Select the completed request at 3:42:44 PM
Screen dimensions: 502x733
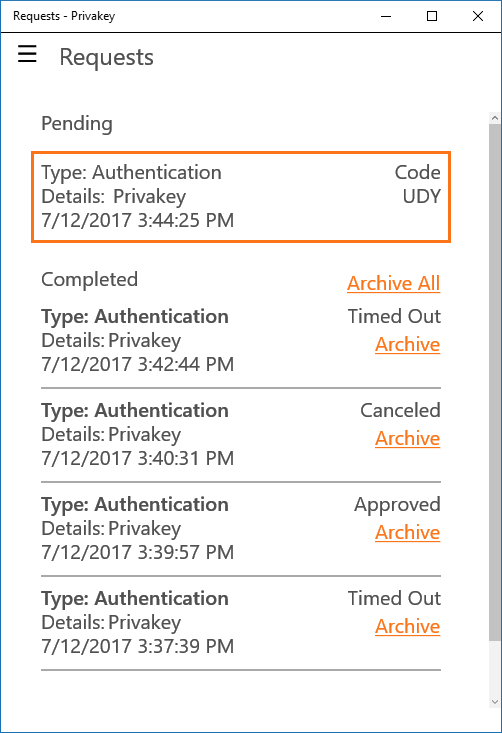click(x=241, y=341)
